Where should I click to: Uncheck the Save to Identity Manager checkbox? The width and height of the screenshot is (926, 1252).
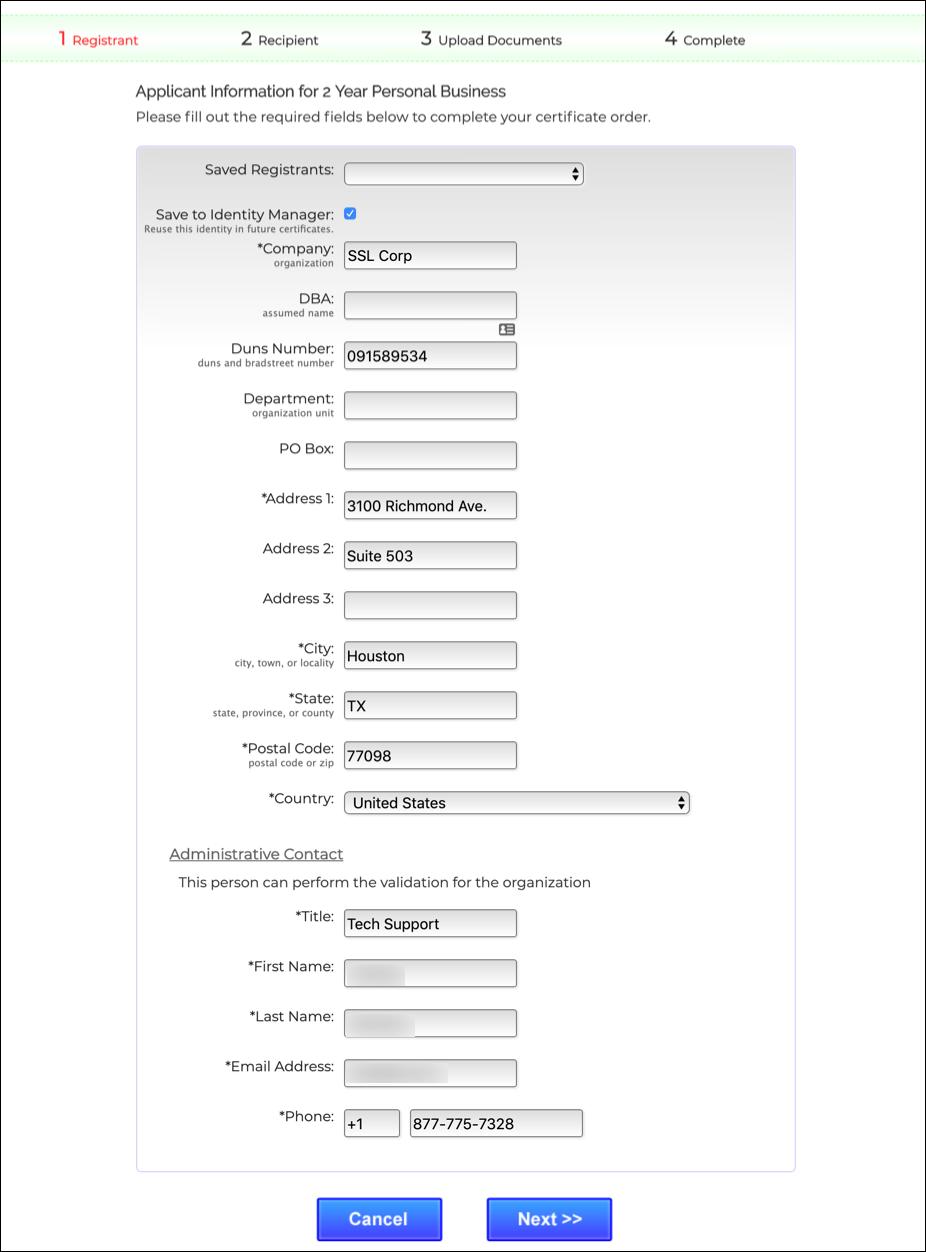[x=350, y=214]
